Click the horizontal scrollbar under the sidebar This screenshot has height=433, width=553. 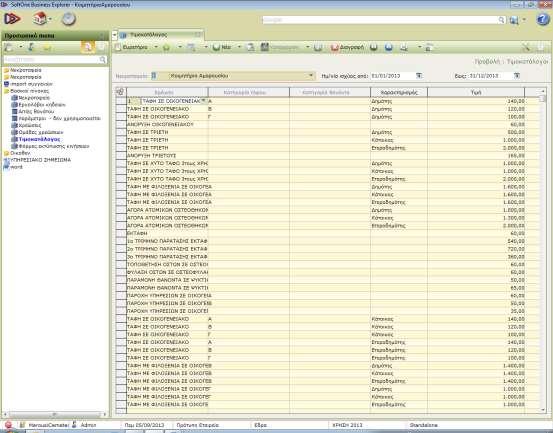(x=55, y=414)
